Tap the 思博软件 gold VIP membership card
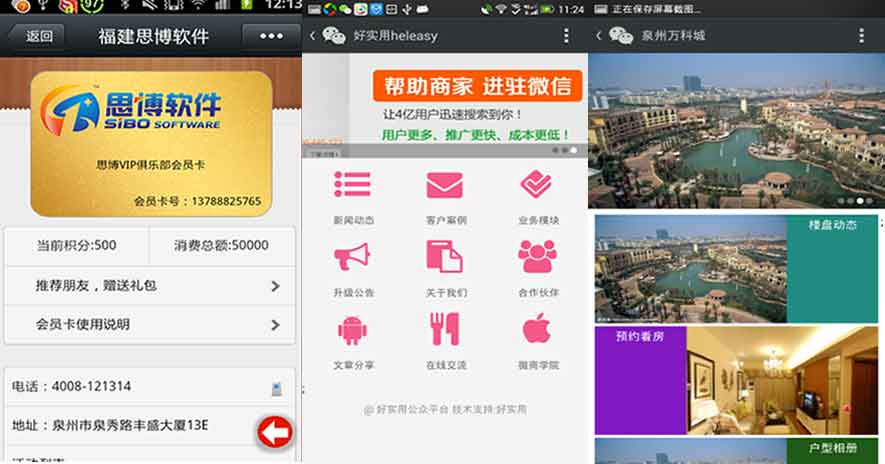 click(x=151, y=143)
